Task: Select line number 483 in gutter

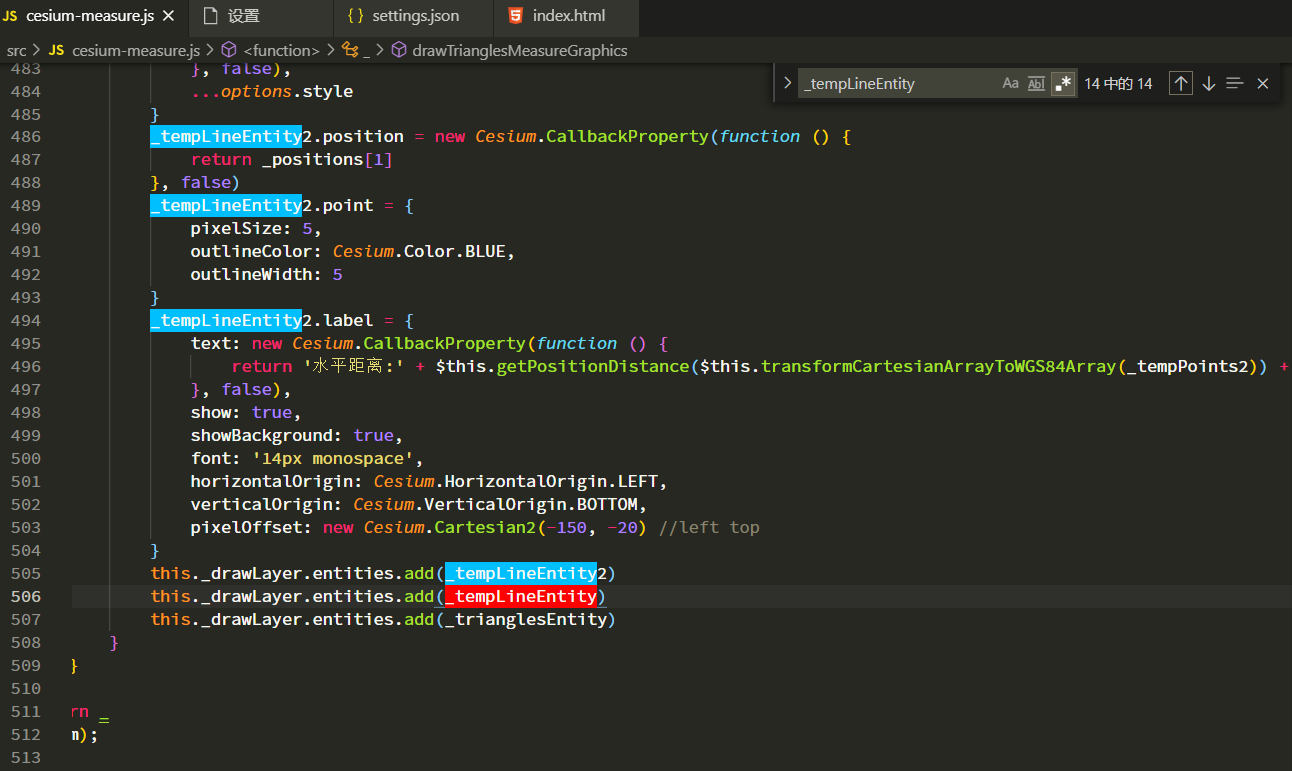Action: click(x=26, y=69)
